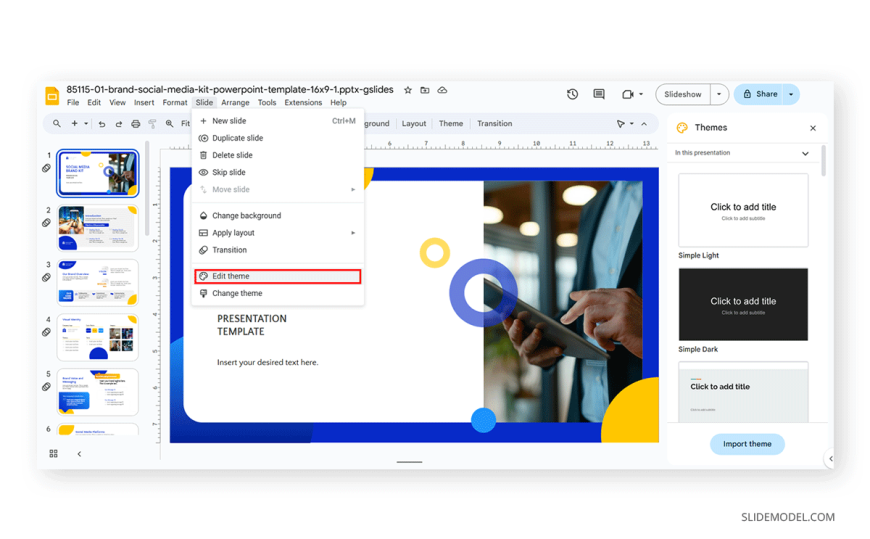Choose Skip slide menu entry
This screenshot has height=539, width=870.
(x=278, y=173)
